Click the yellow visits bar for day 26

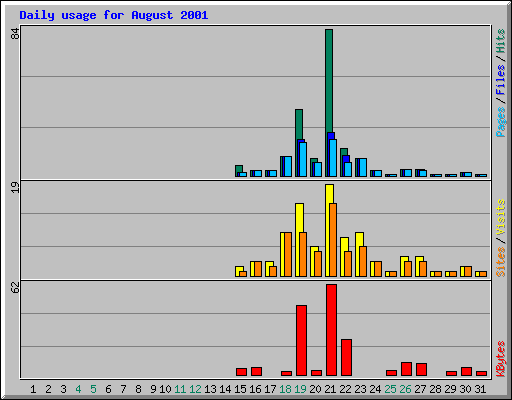coord(404,266)
